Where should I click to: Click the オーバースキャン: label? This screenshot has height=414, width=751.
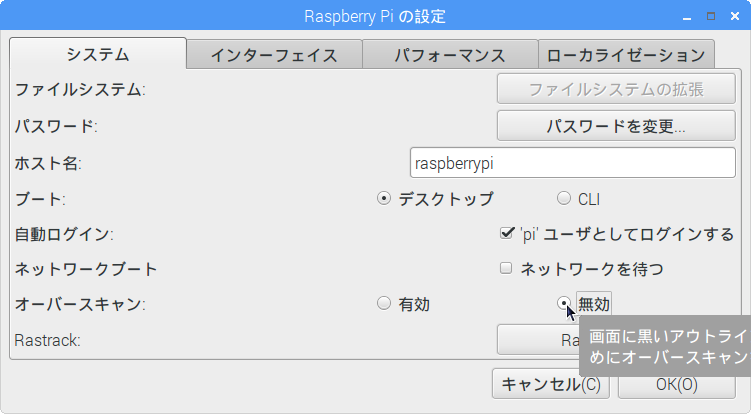(x=80, y=304)
